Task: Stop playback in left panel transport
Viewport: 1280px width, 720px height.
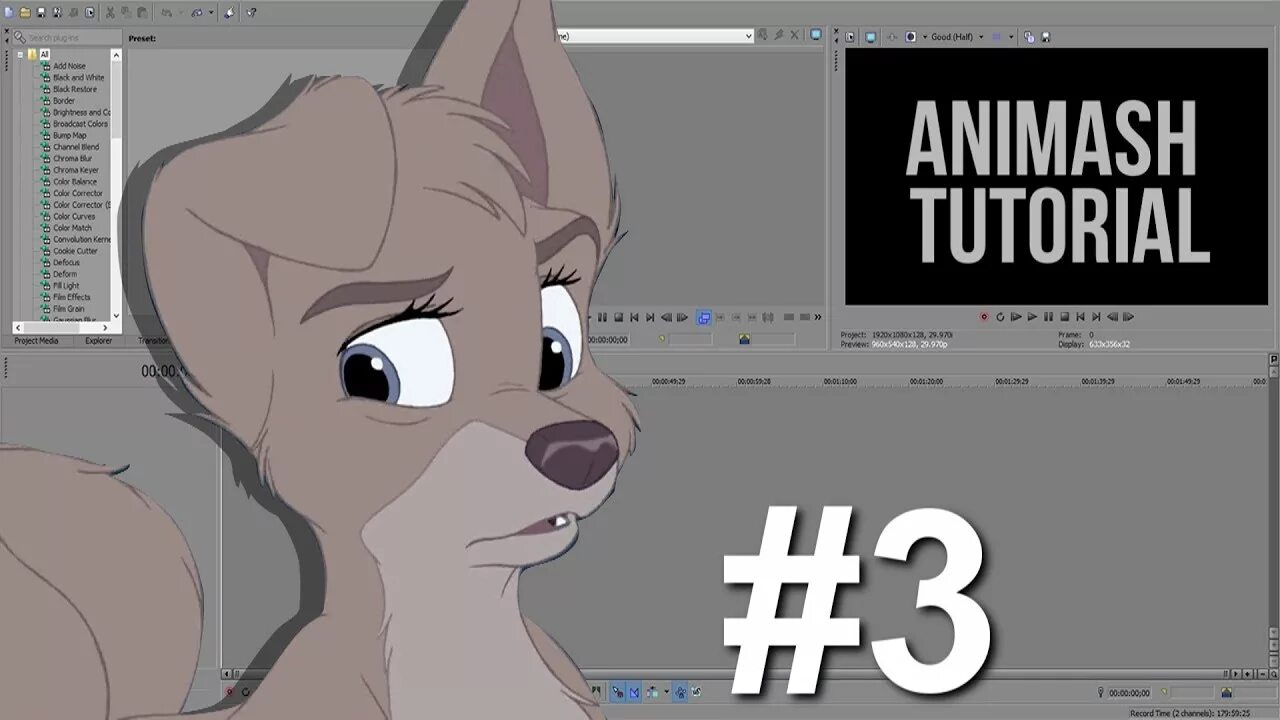Action: click(618, 317)
